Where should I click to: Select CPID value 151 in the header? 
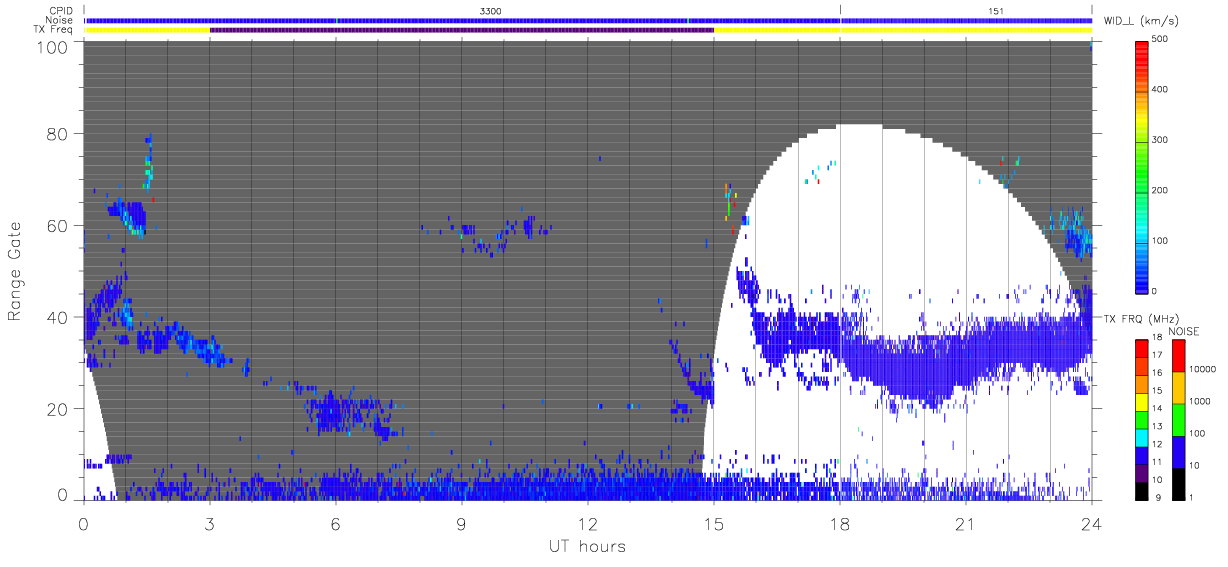995,10
